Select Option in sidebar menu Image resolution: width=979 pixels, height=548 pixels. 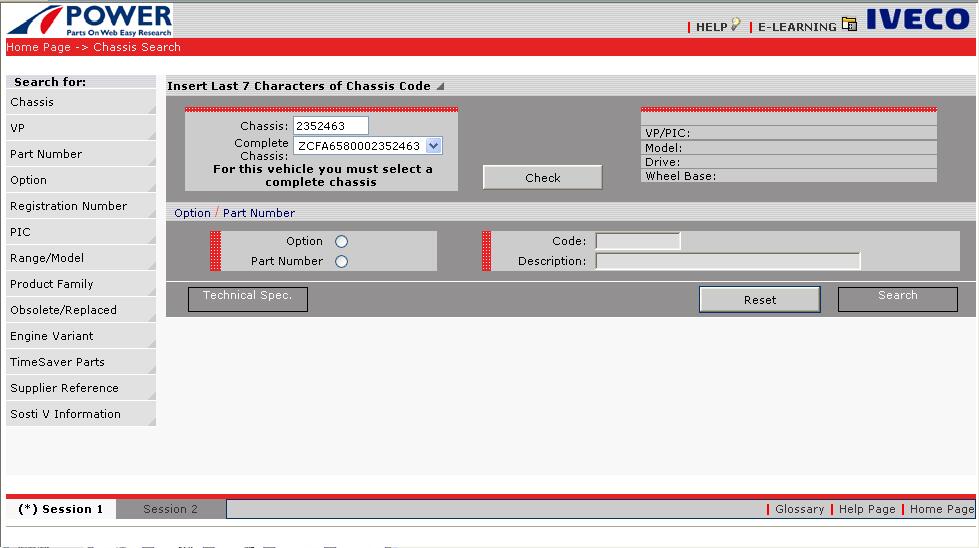[x=81, y=180]
